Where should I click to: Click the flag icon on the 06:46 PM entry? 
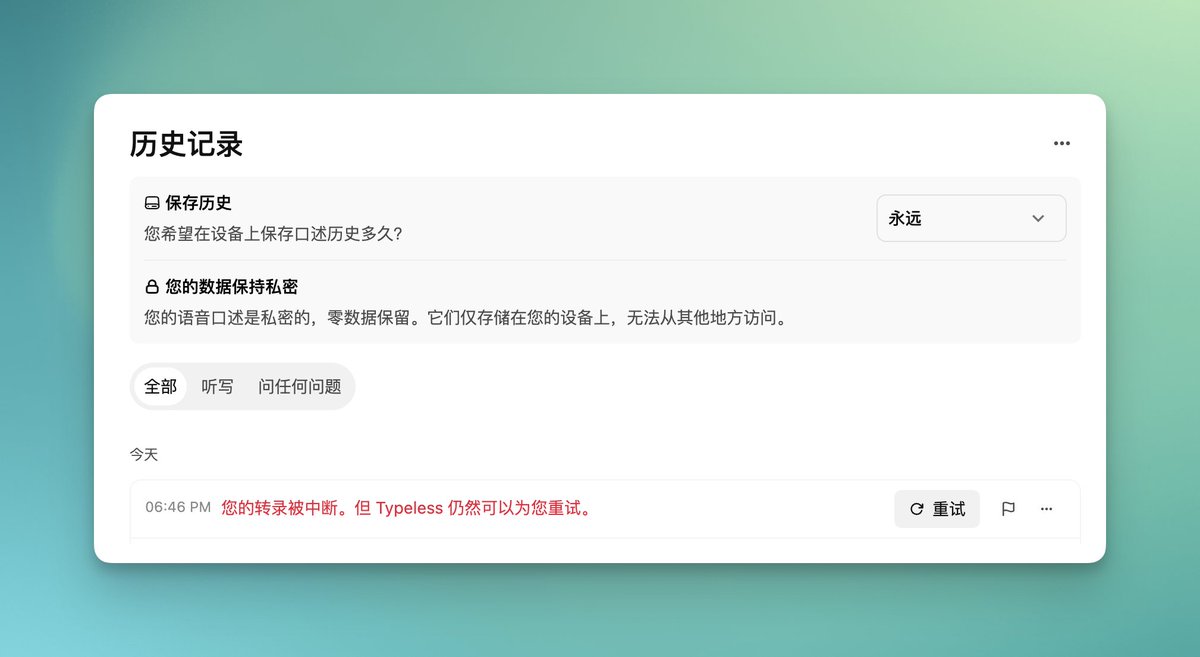click(x=1008, y=509)
